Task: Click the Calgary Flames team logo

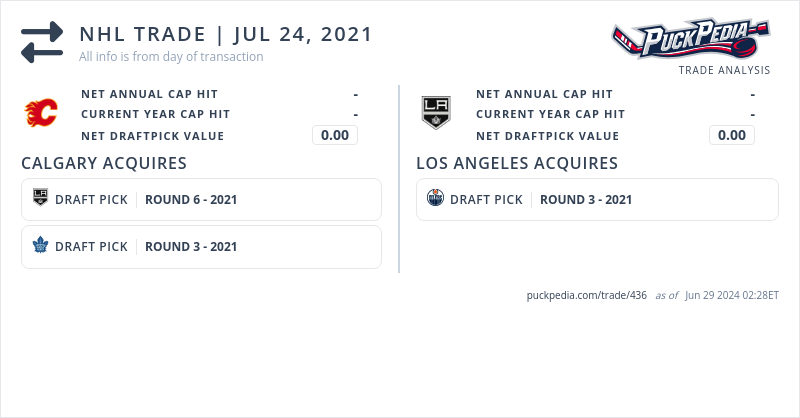Action: [x=41, y=114]
